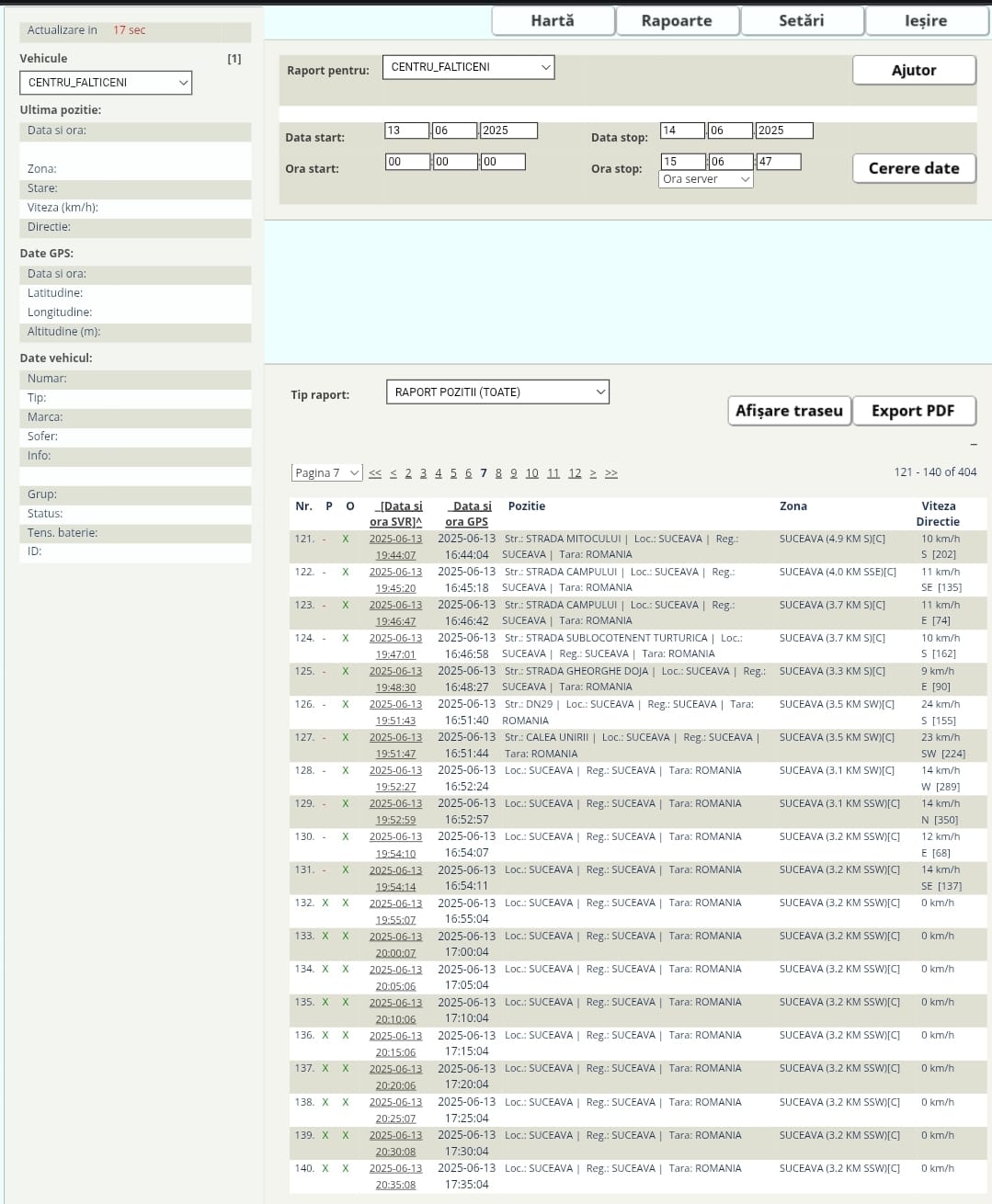Click the Ora stop hour field
The width and height of the screenshot is (992, 1204).
coord(683,162)
